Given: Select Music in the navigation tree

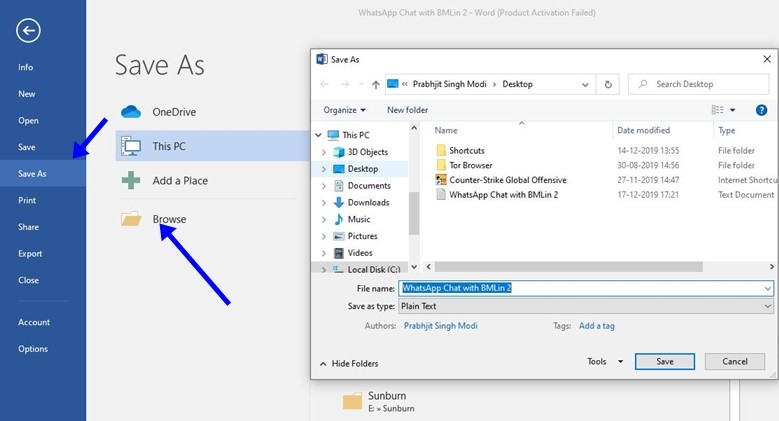Looking at the screenshot, I should click(x=358, y=219).
